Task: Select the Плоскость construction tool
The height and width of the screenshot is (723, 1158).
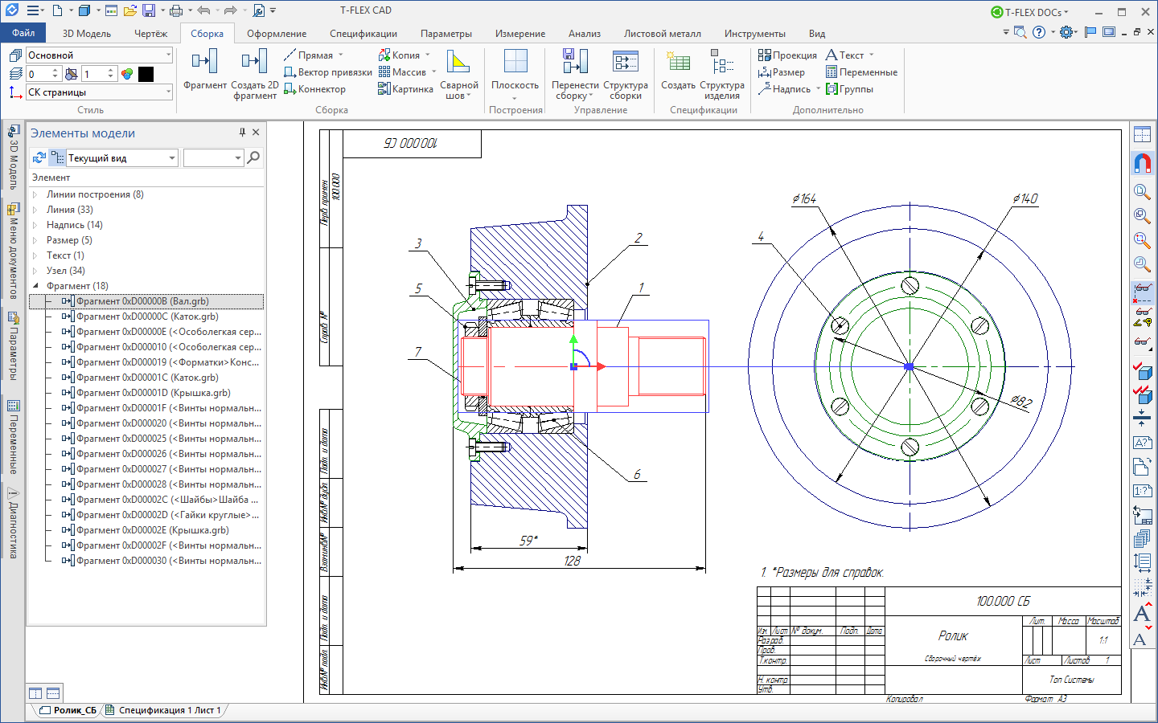Action: pos(515,75)
